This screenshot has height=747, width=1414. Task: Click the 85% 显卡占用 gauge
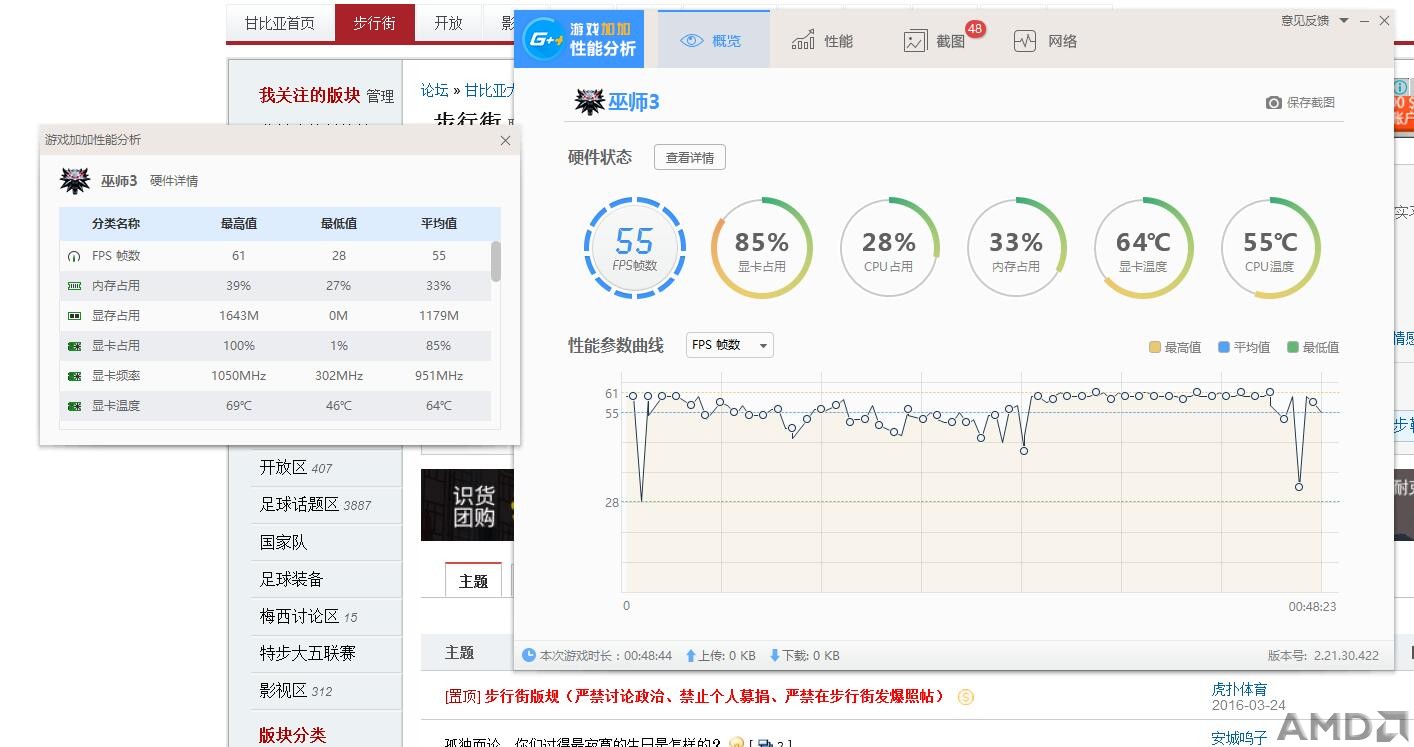[x=761, y=248]
